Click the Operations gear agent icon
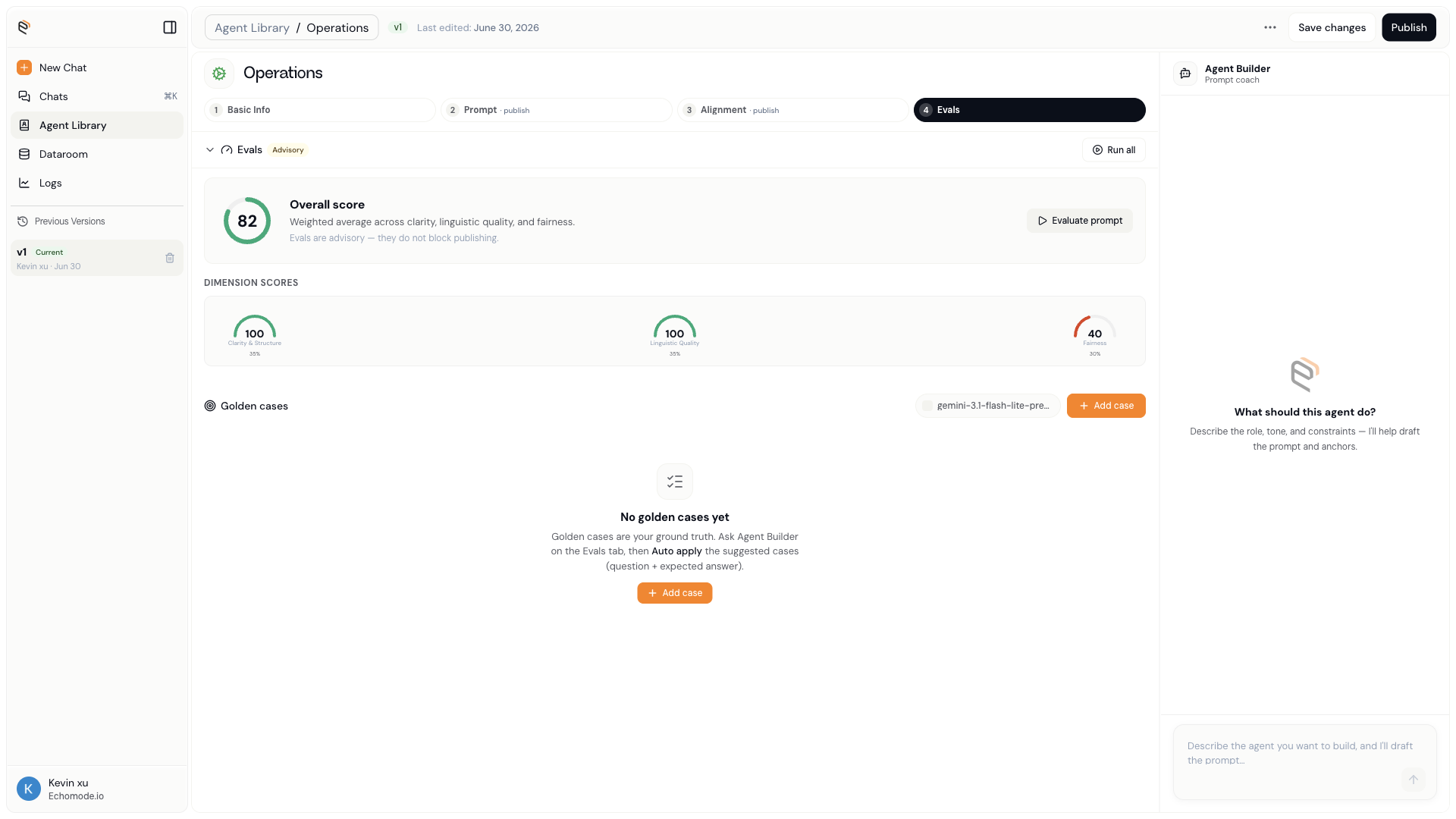1456x819 pixels. pyautogui.click(x=219, y=74)
